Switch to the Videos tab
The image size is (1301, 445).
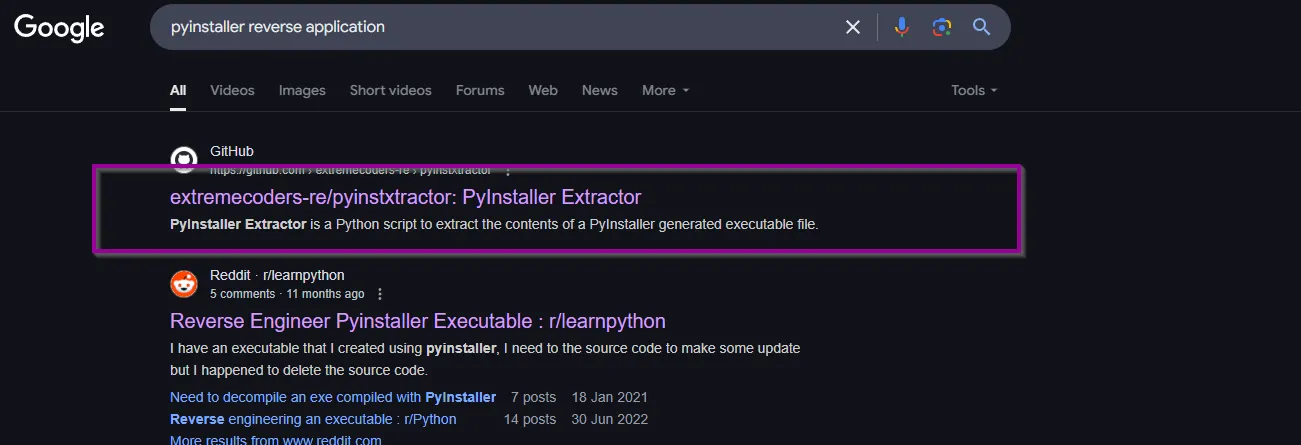click(232, 90)
